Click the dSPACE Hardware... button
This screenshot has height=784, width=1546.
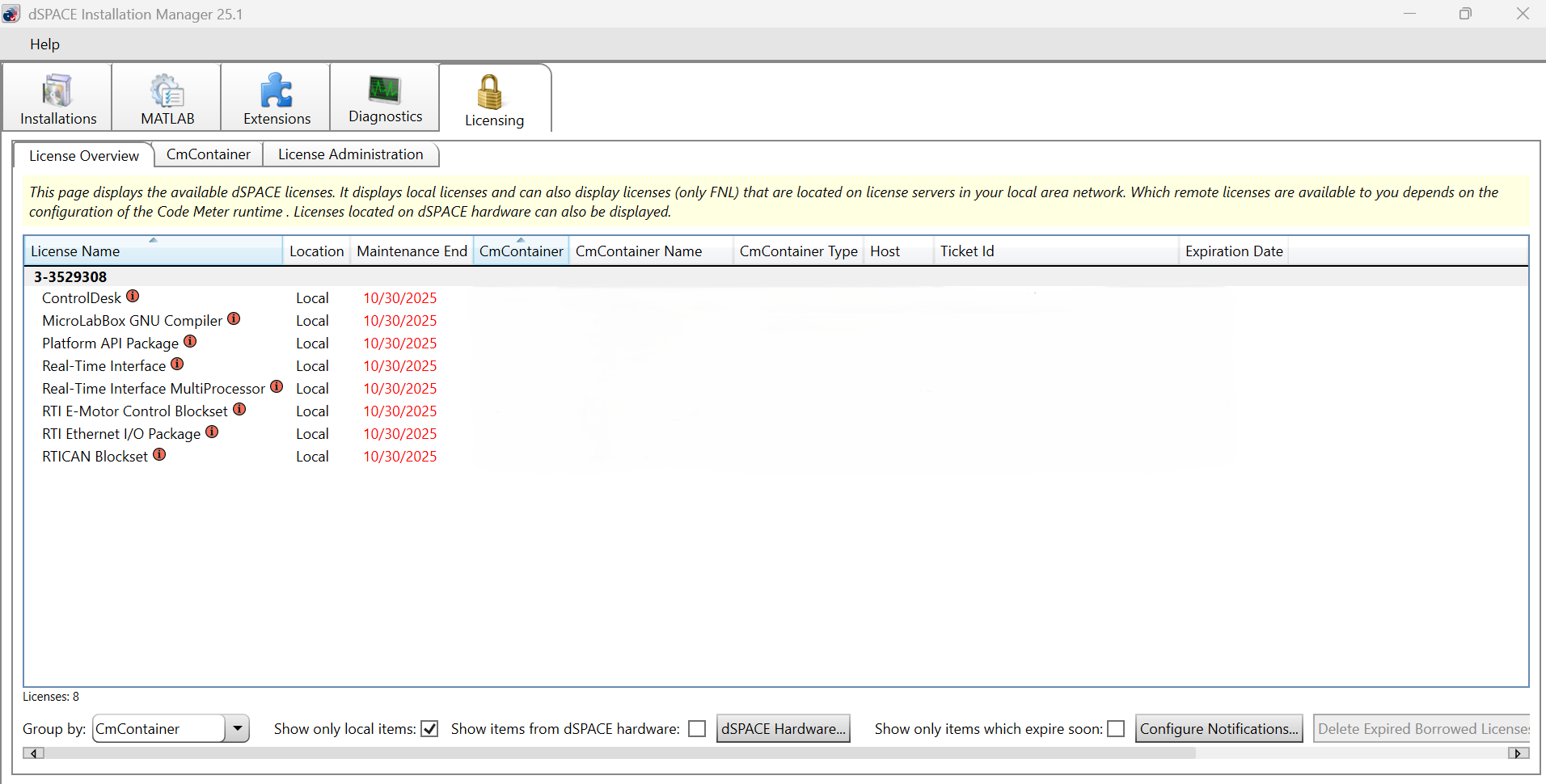[783, 729]
